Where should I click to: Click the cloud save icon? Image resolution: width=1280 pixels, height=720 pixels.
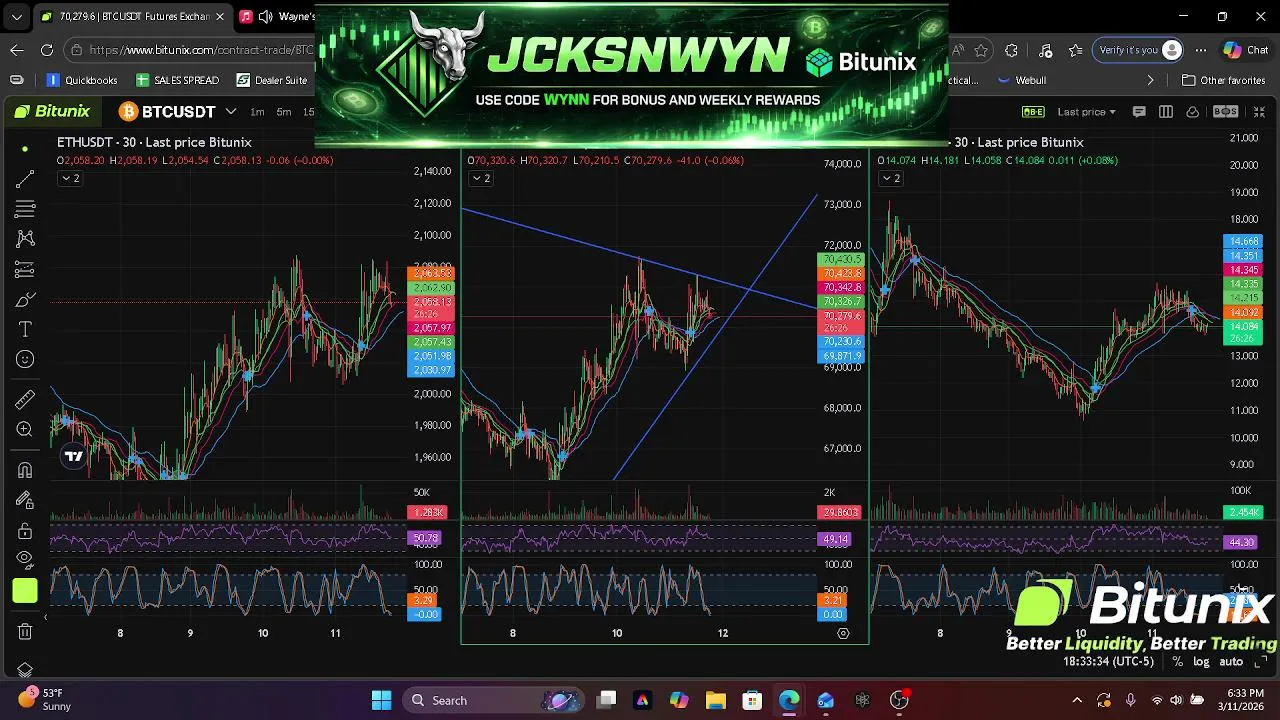[x=1193, y=112]
